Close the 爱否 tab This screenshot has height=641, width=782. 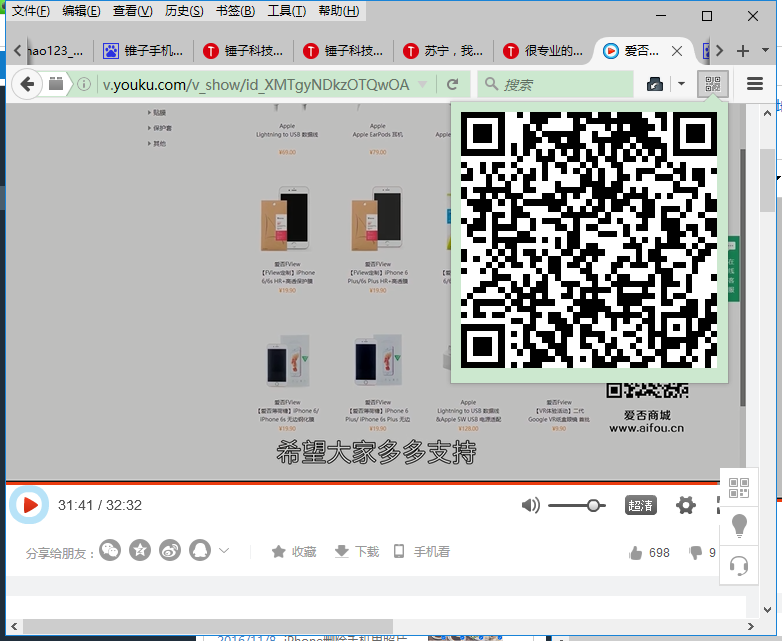pyautogui.click(x=677, y=51)
